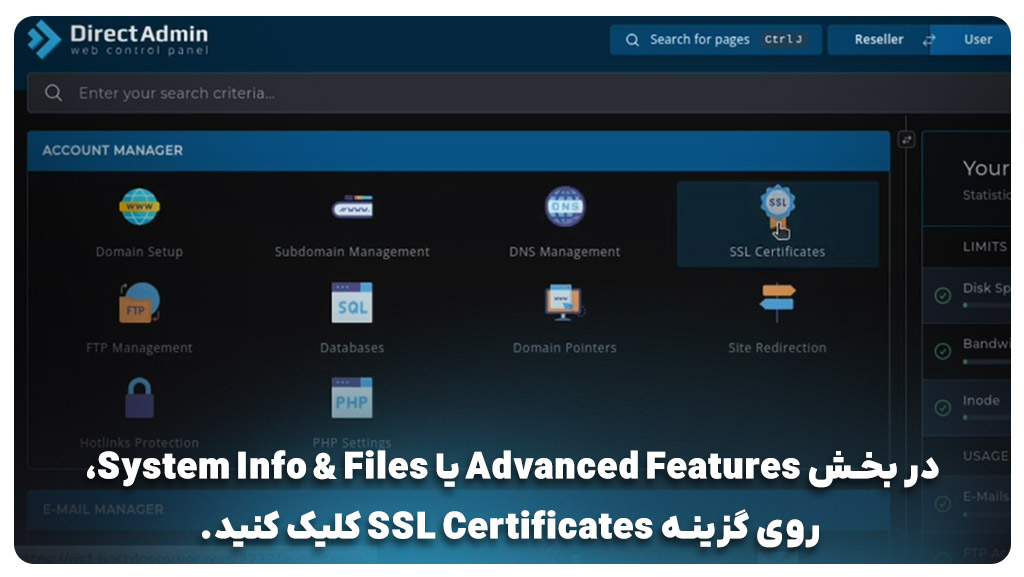Open the Search for pages box
The image size is (1024, 577).
(715, 40)
